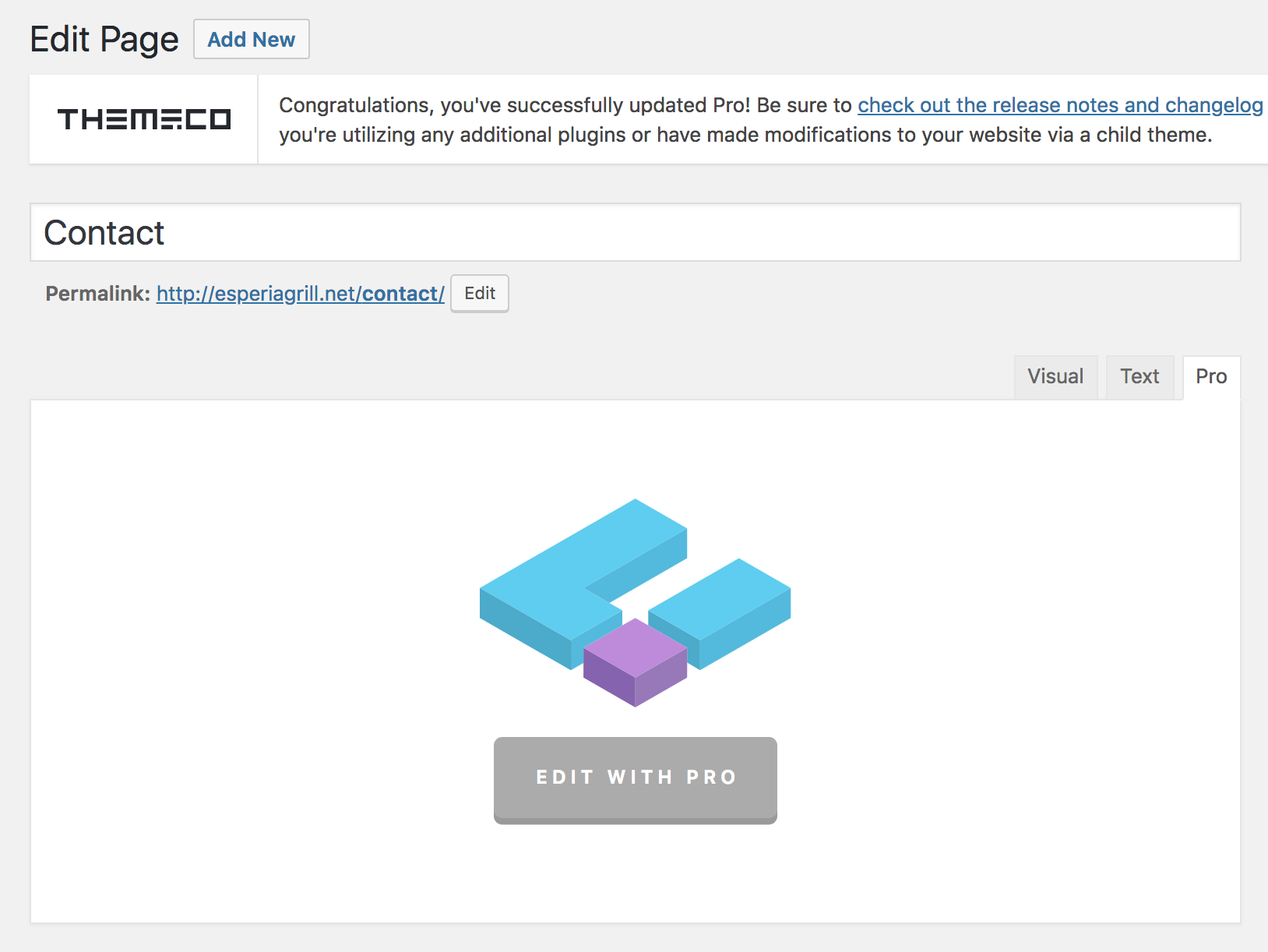Open the esperiagrill.net/contact/ permalink
Viewport: 1268px width, 952px height.
[301, 294]
